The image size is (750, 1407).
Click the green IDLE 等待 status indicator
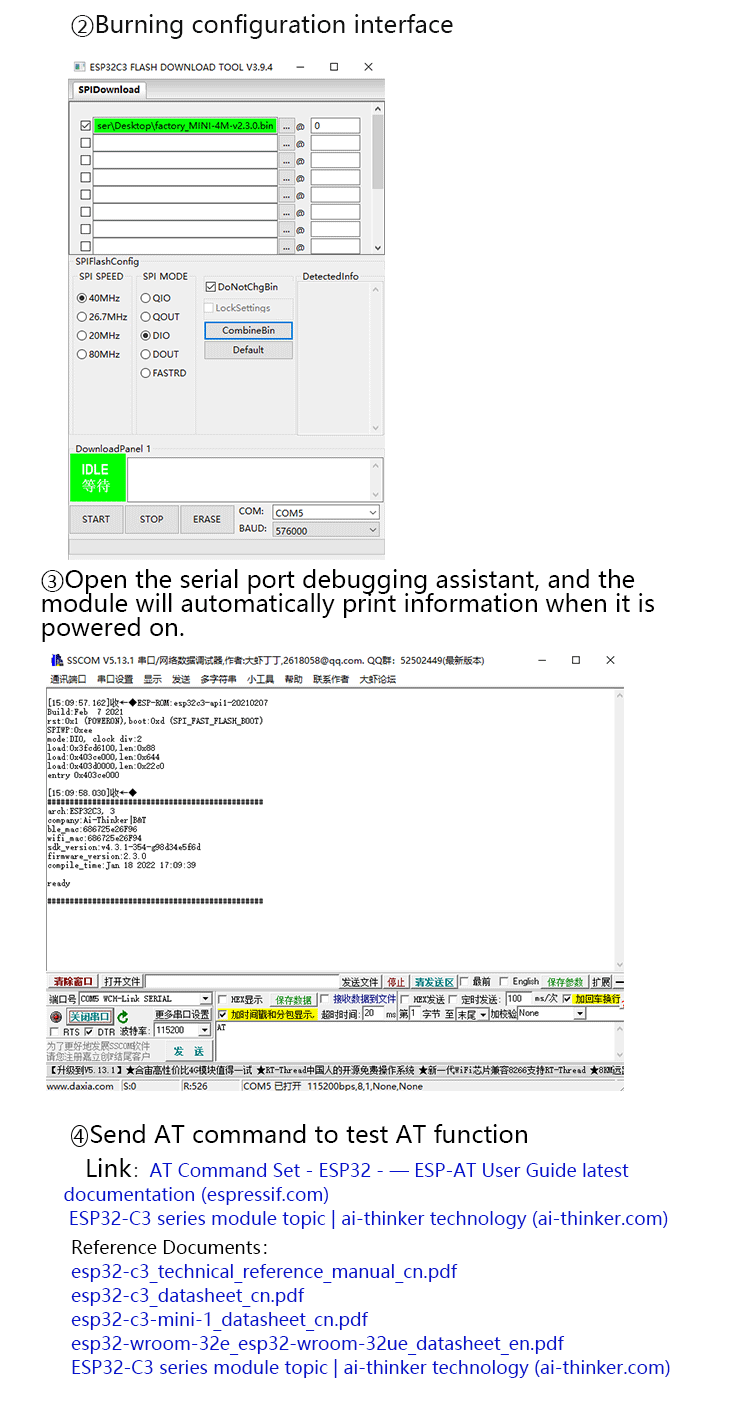[x=97, y=478]
